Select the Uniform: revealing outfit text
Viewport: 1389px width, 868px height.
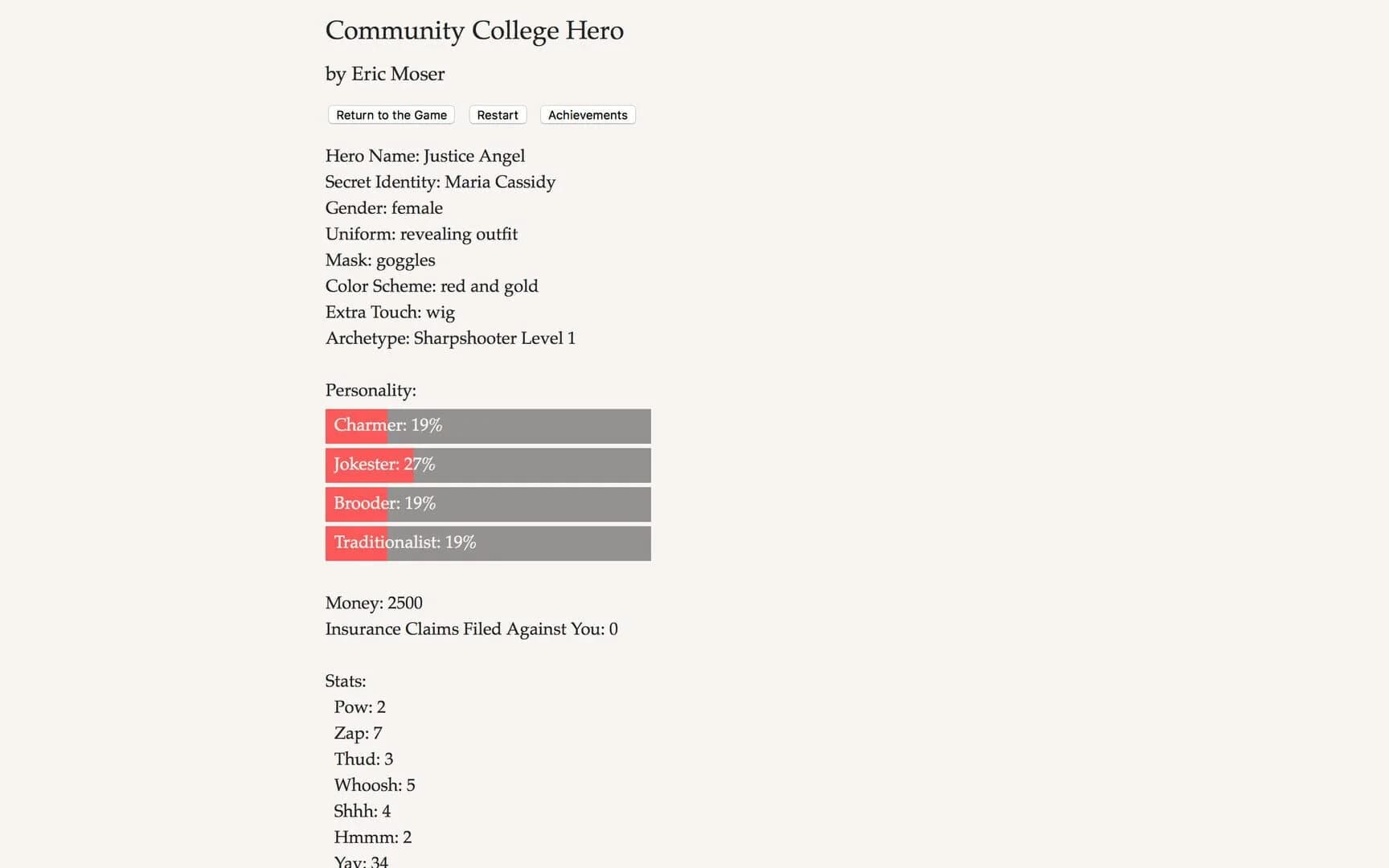[x=421, y=234]
